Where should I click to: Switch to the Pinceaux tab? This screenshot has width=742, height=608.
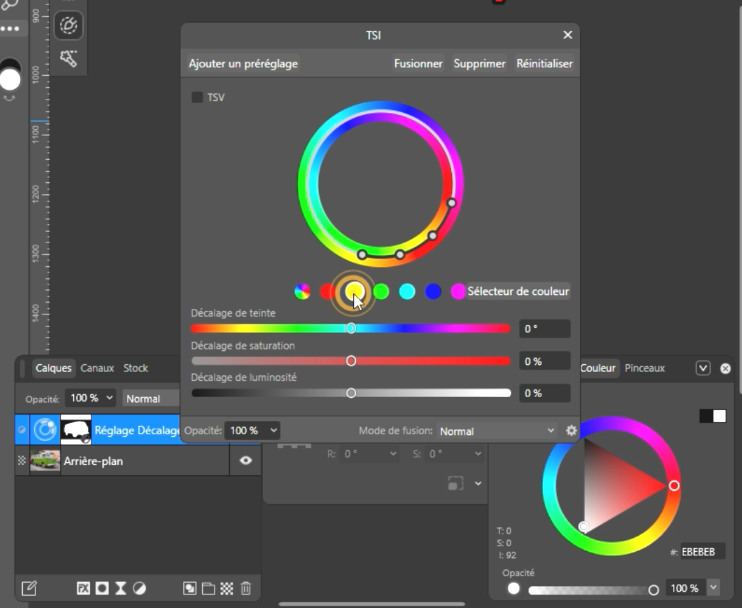[x=645, y=368]
